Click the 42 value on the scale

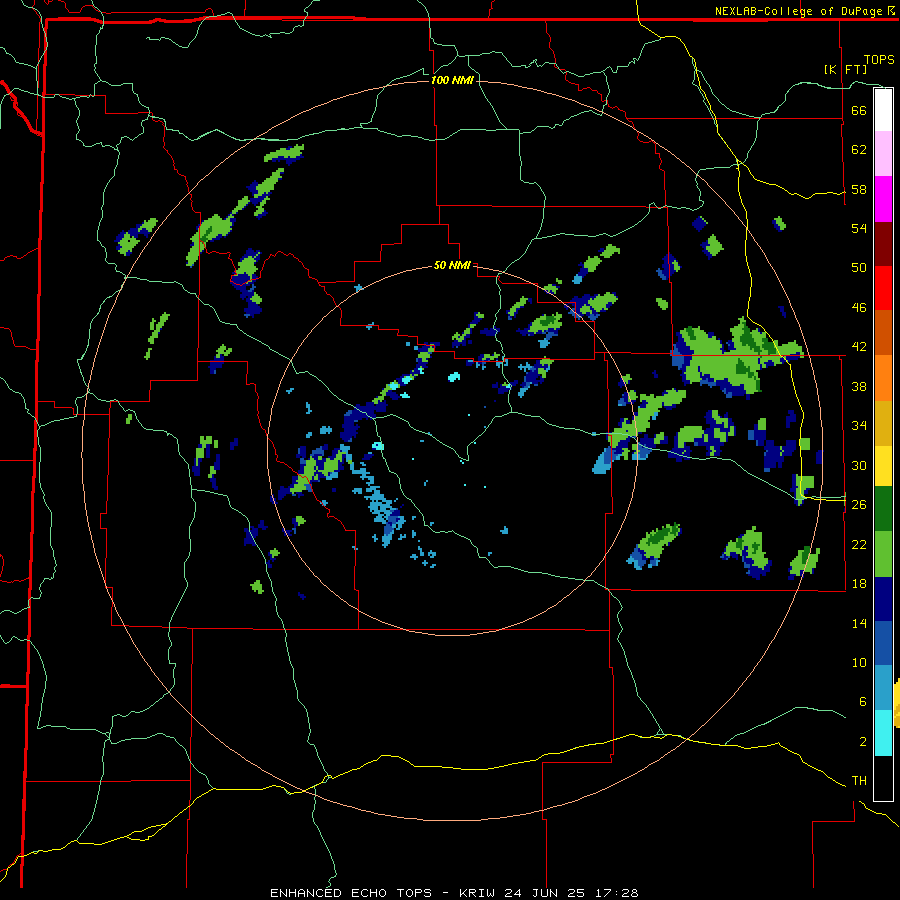tap(859, 347)
